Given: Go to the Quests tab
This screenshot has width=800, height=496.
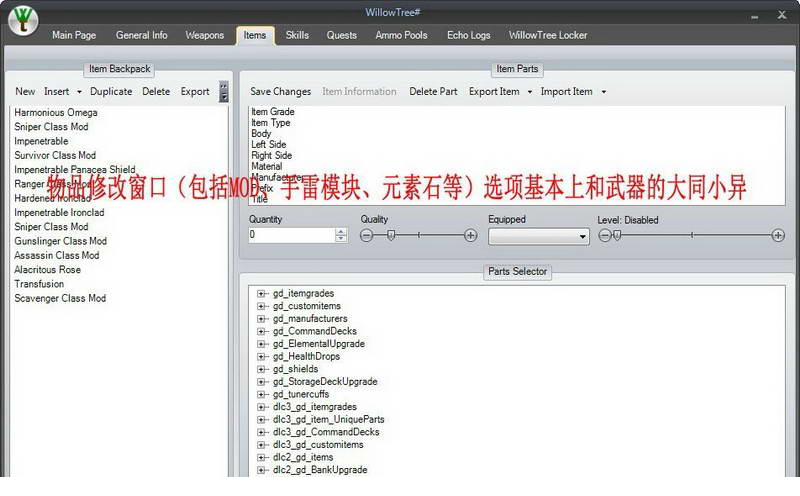Looking at the screenshot, I should pos(341,35).
